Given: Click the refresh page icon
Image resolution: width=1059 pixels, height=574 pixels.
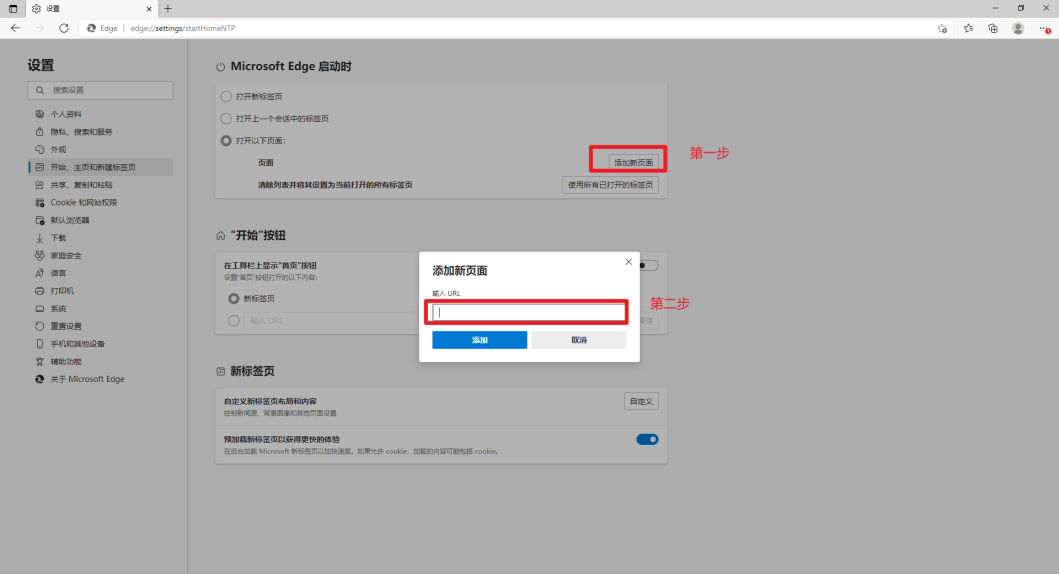Looking at the screenshot, I should [x=64, y=28].
